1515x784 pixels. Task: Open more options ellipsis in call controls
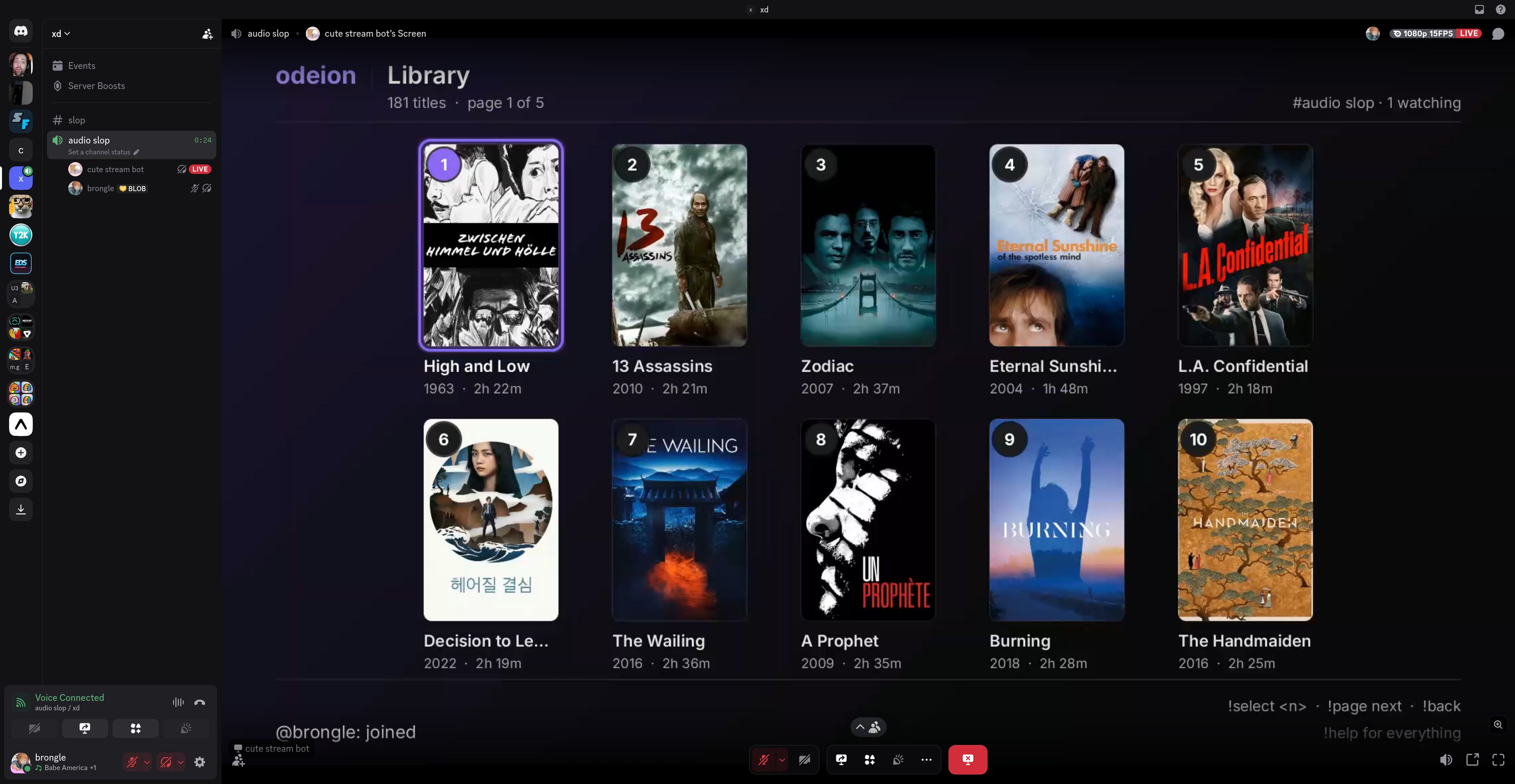tap(926, 759)
